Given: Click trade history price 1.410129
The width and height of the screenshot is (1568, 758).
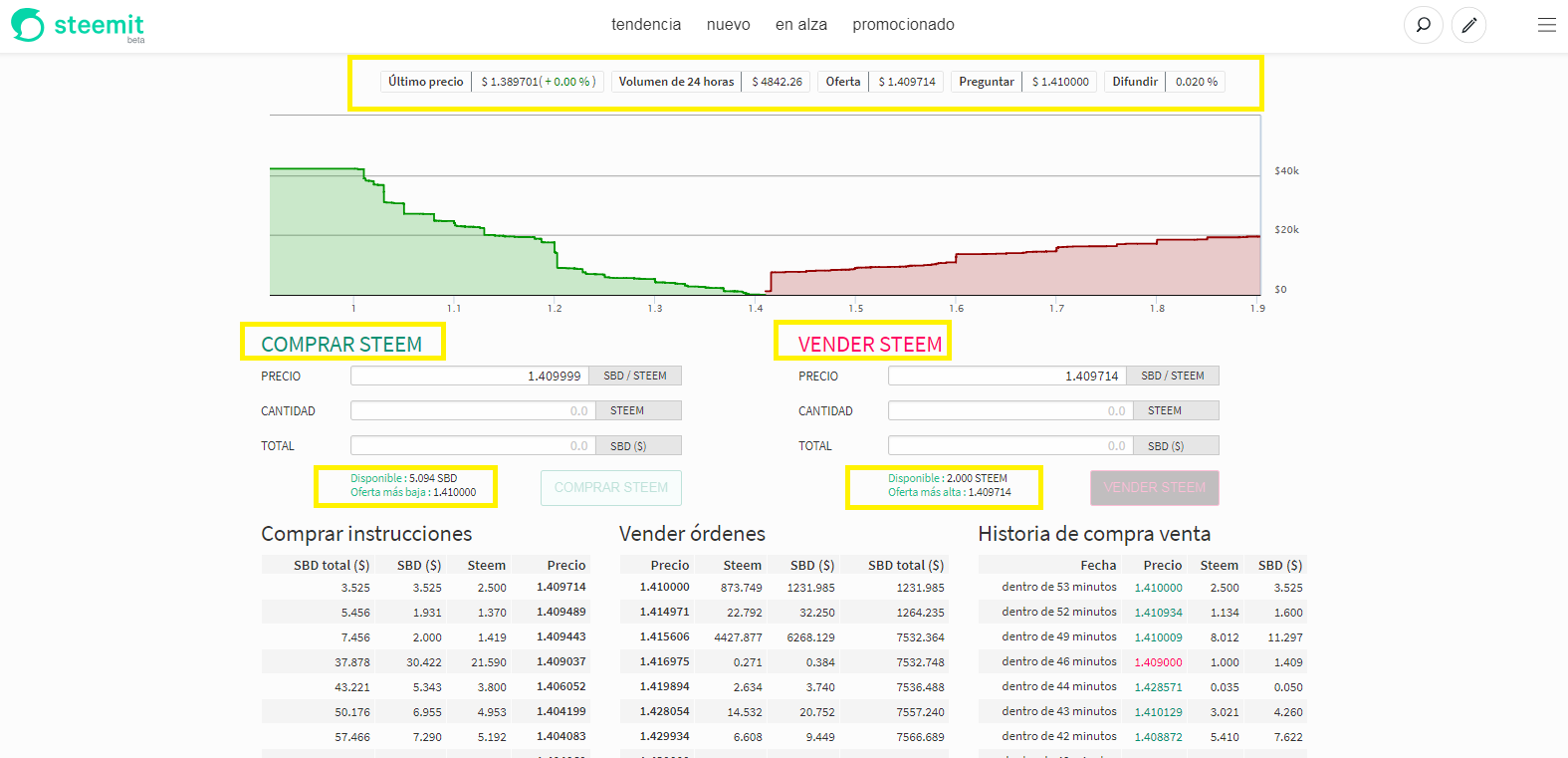Looking at the screenshot, I should coord(1159,712).
